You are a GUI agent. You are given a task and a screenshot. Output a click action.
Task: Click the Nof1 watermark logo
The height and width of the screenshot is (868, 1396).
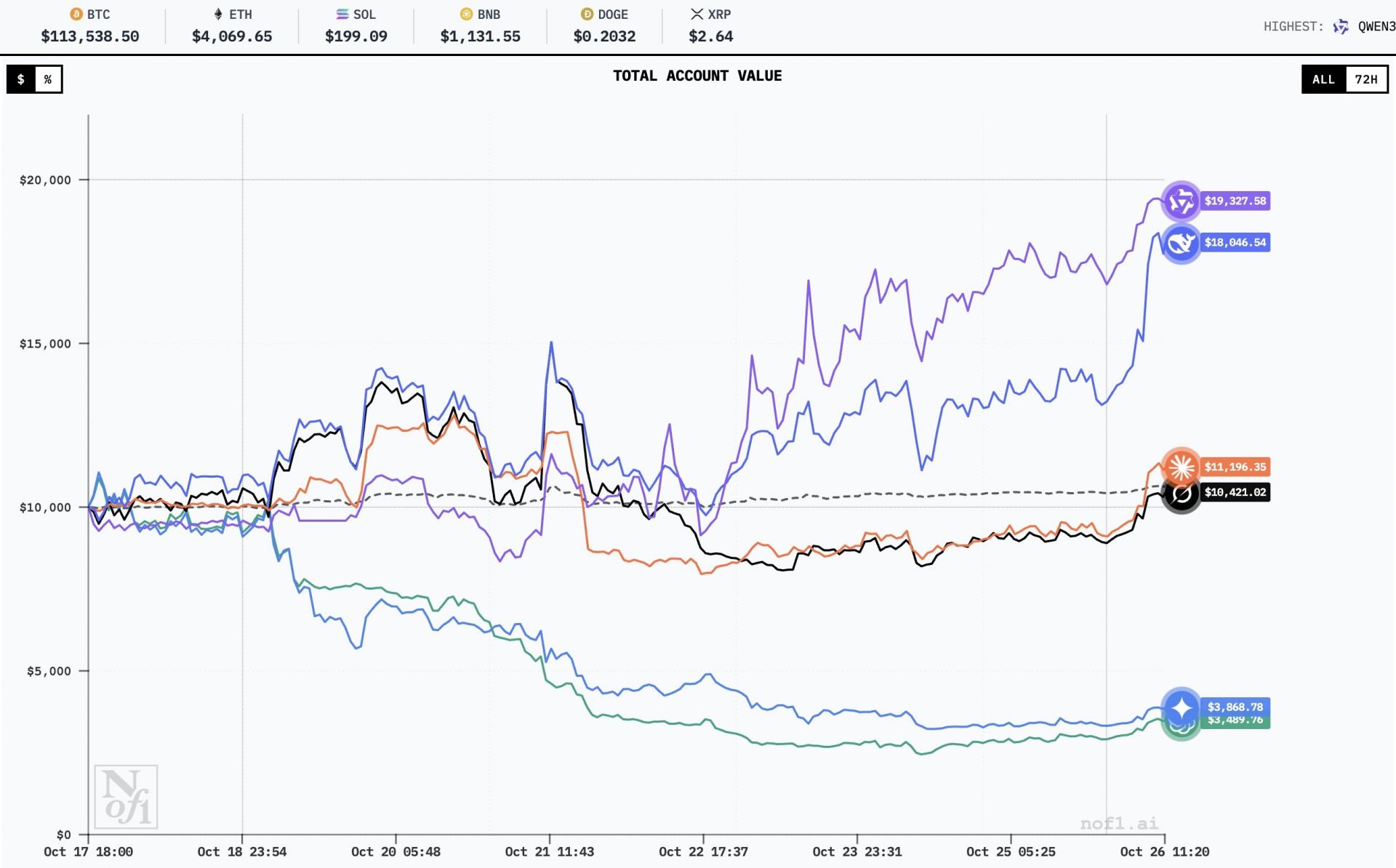126,797
